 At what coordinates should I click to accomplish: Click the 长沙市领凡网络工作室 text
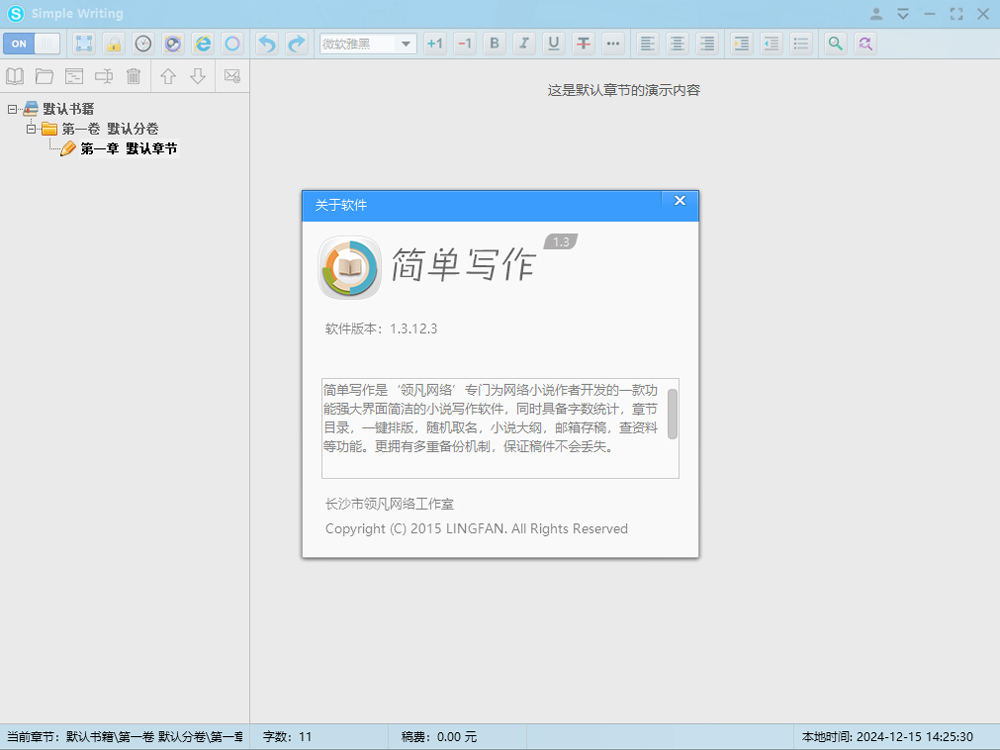(x=389, y=504)
